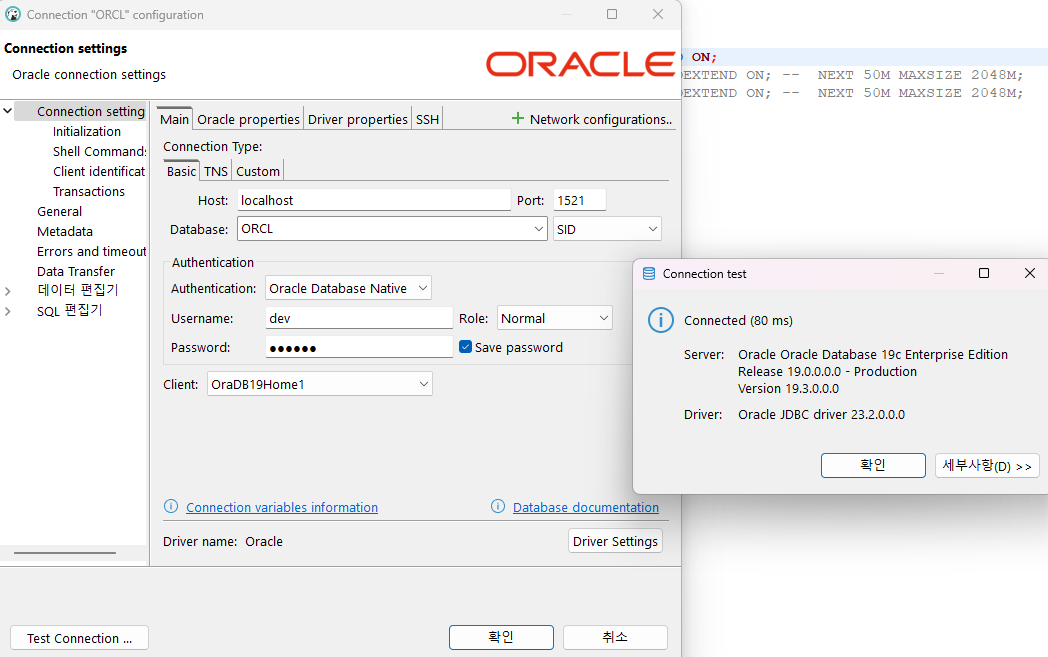Click the ORACLE logo
The height and width of the screenshot is (657, 1048).
coord(580,64)
